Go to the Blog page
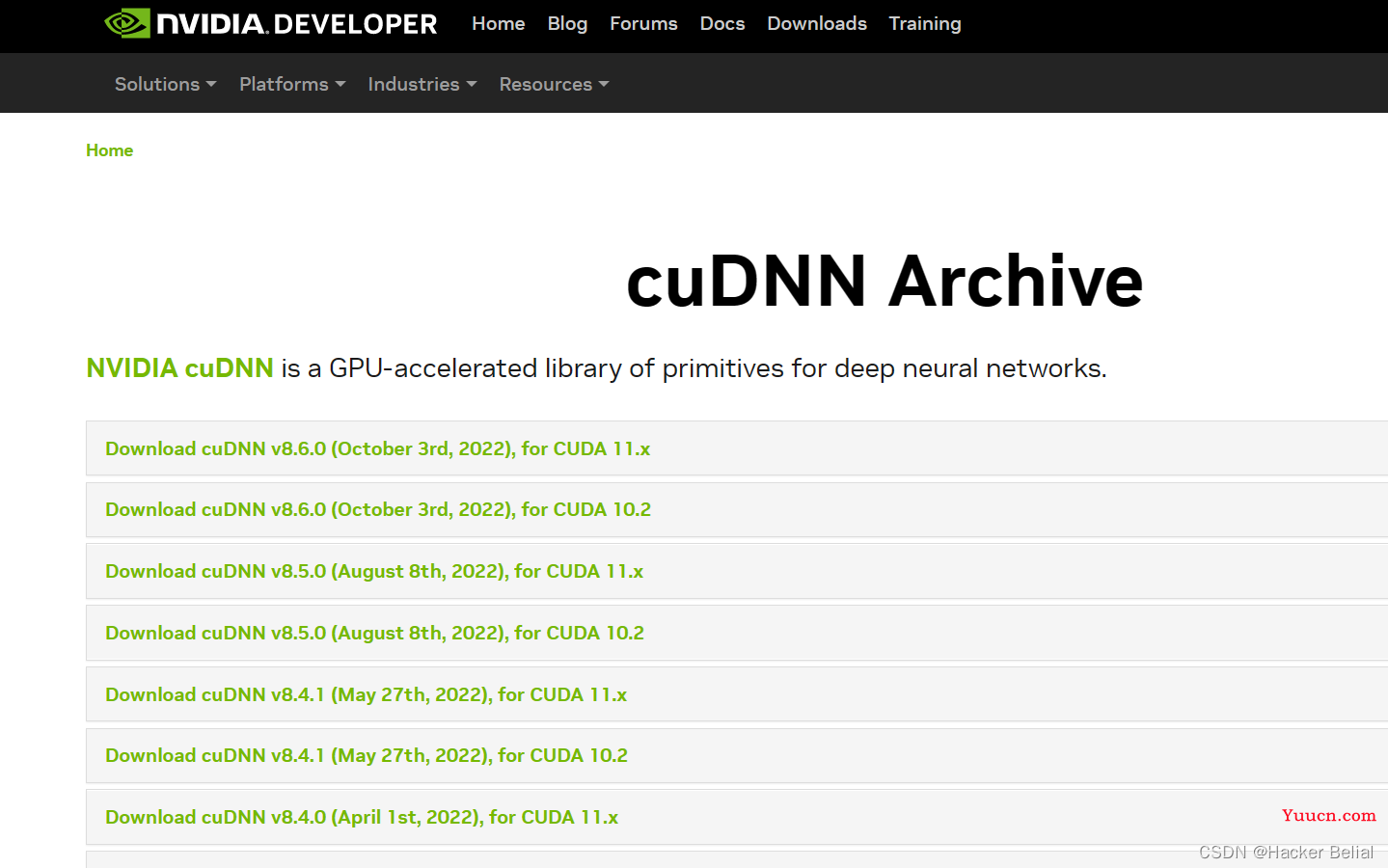 (567, 23)
